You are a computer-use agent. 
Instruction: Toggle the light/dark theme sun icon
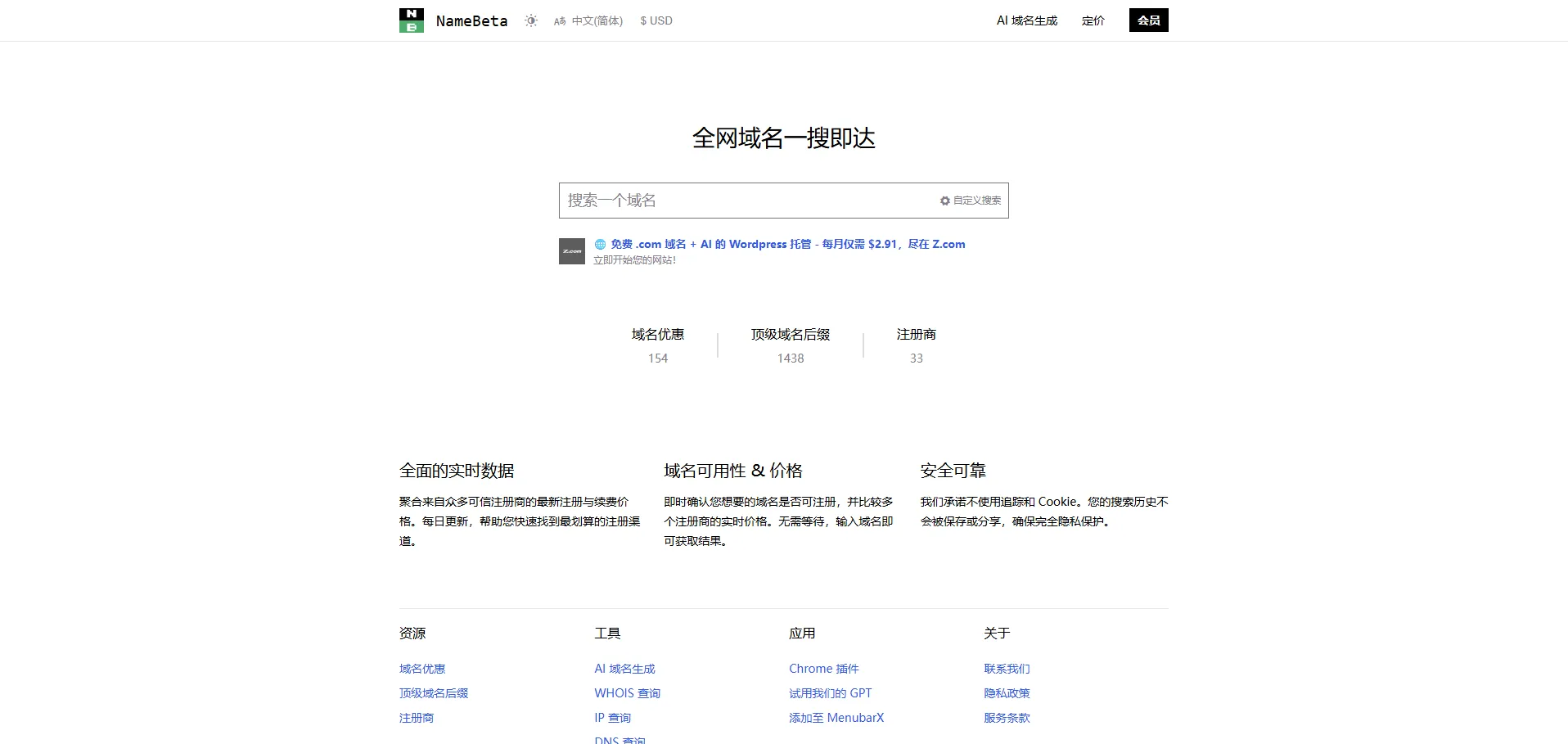(x=531, y=20)
